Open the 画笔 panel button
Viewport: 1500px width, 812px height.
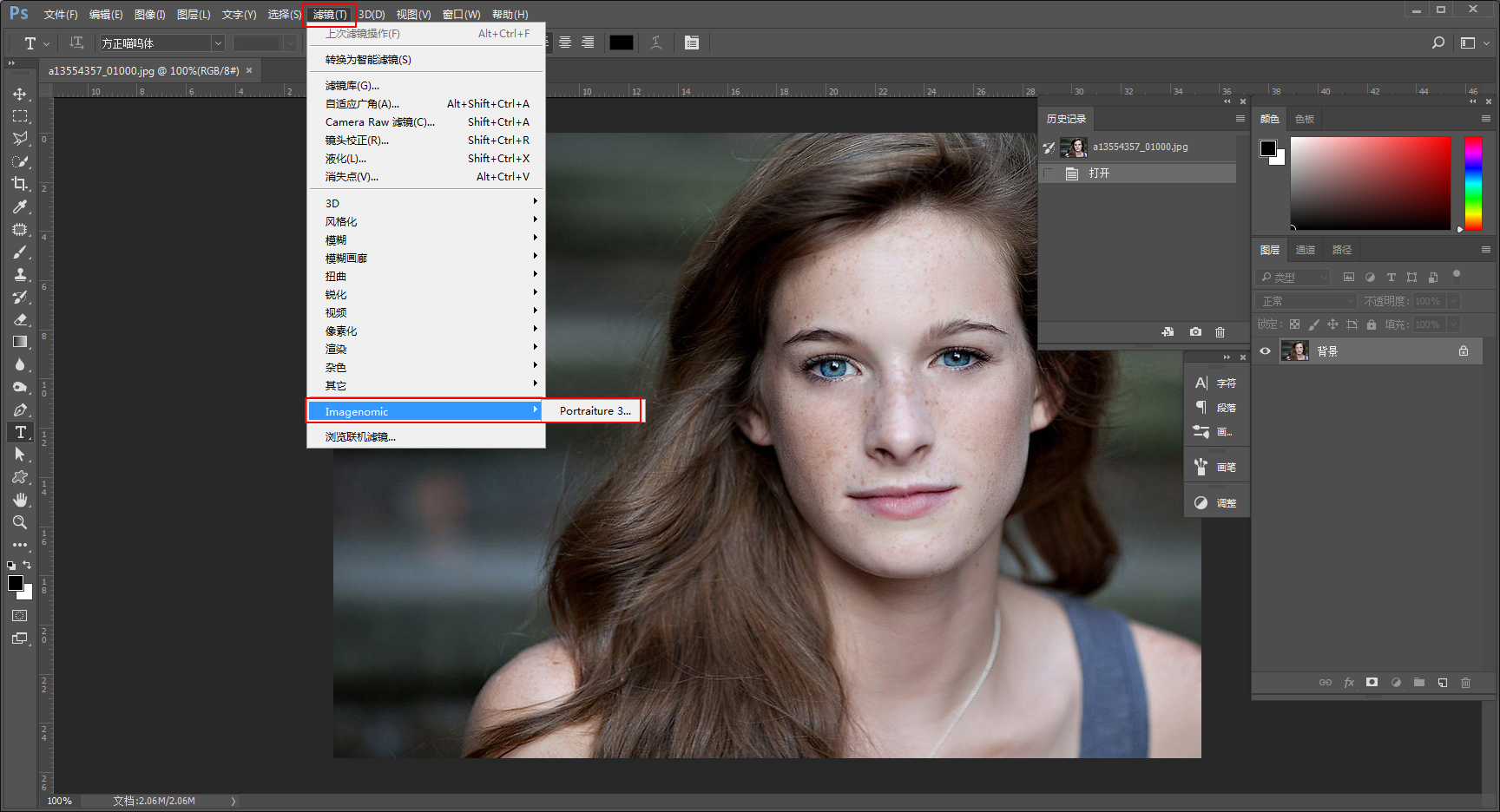tap(1216, 468)
